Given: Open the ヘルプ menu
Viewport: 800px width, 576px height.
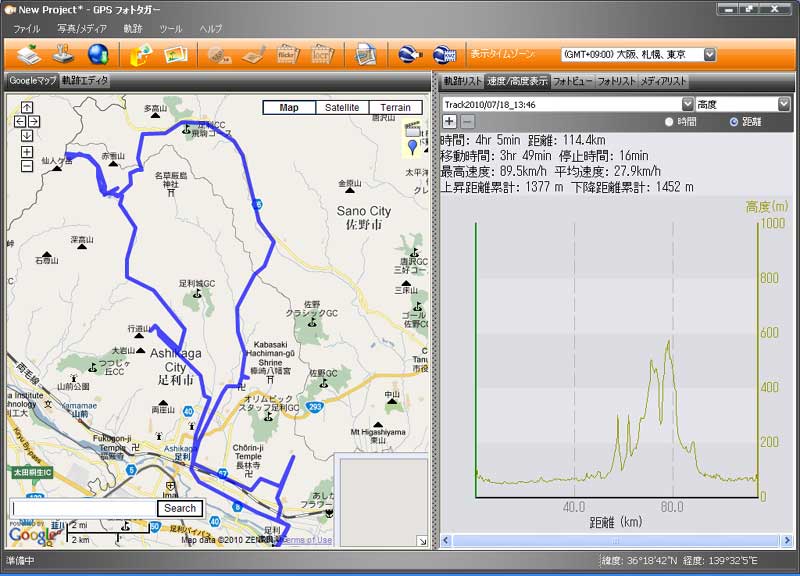Looking at the screenshot, I should 211,29.
